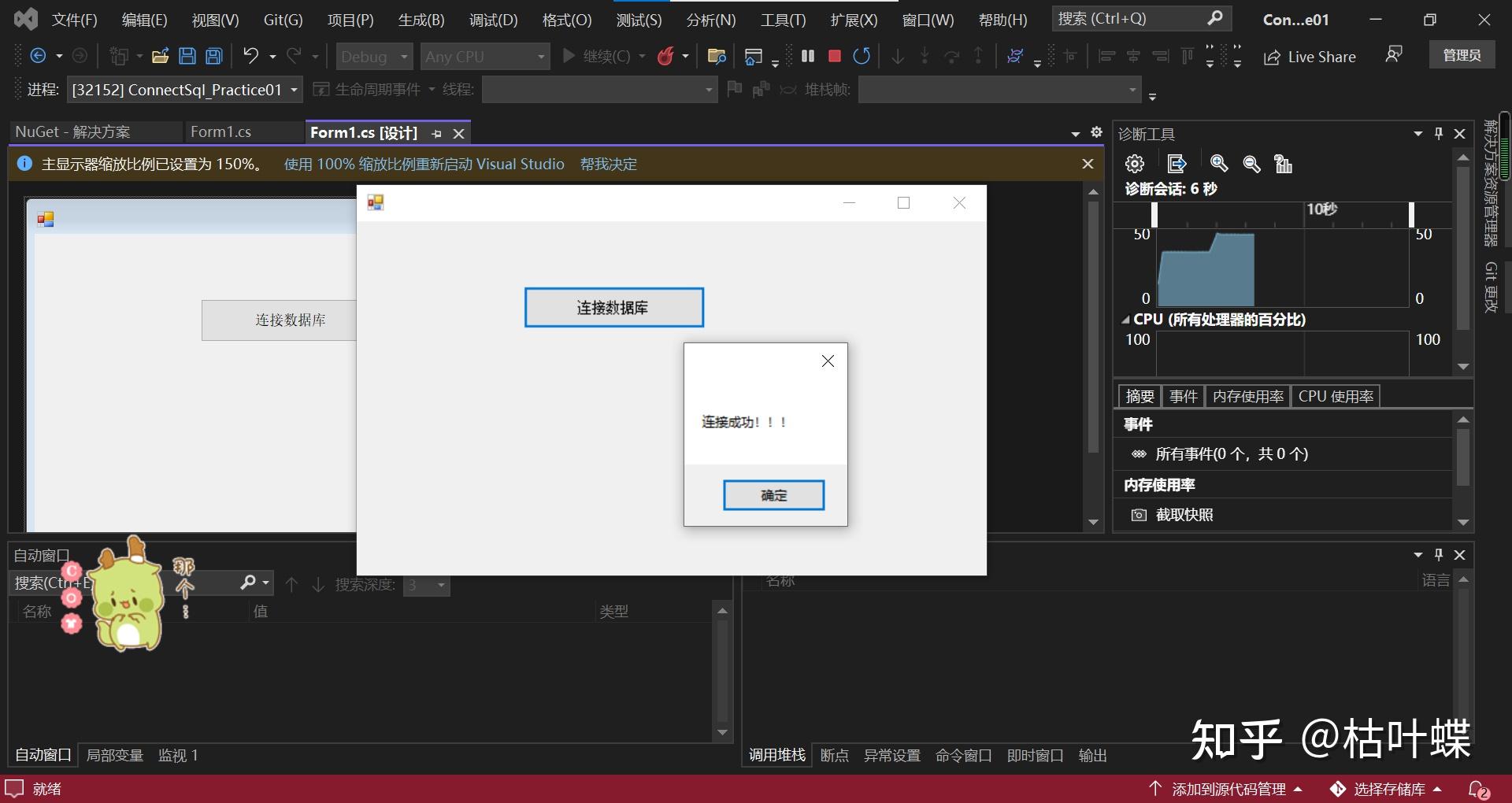
Task: Click the Save icon in toolbar
Action: tap(187, 56)
